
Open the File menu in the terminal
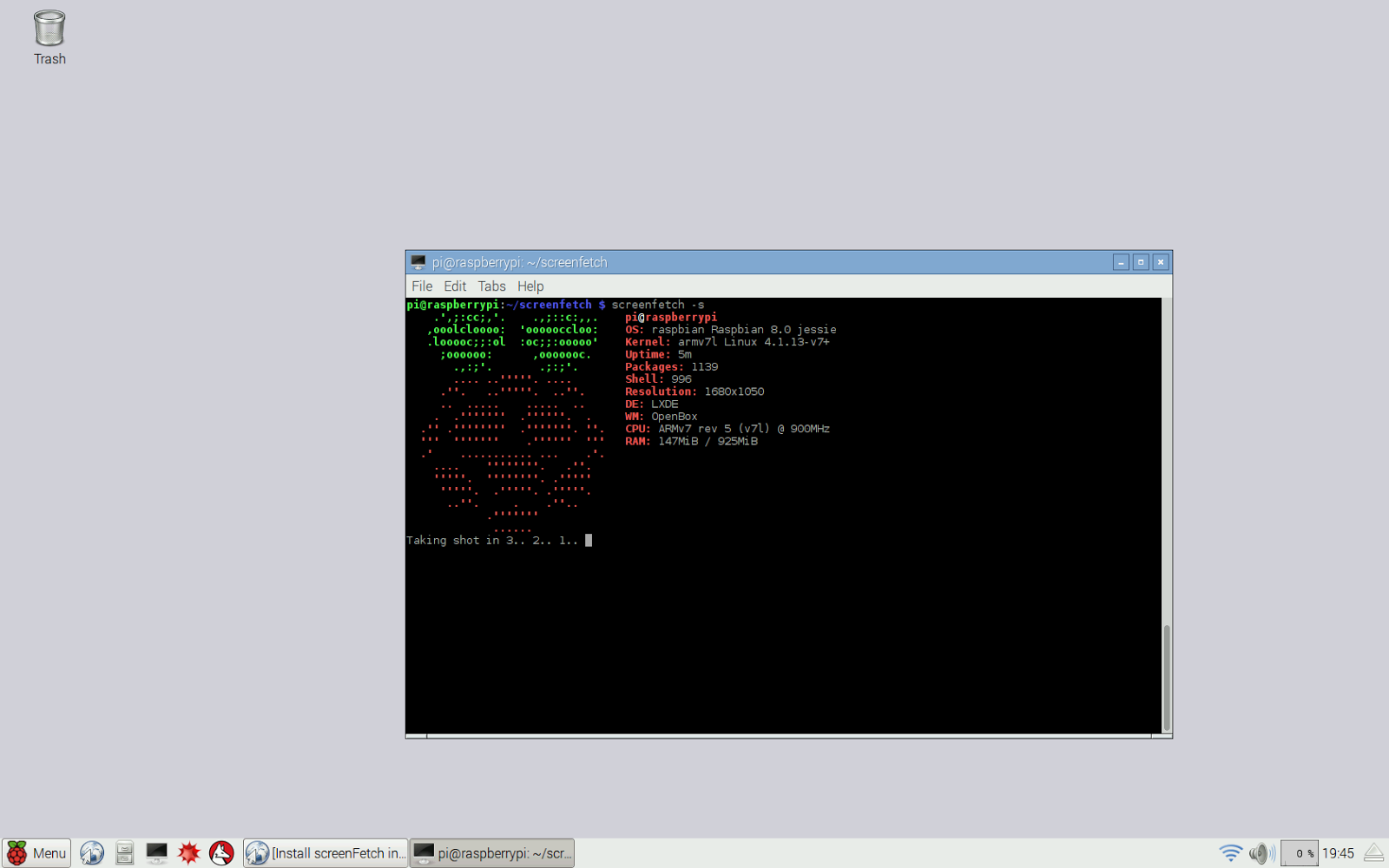(422, 286)
